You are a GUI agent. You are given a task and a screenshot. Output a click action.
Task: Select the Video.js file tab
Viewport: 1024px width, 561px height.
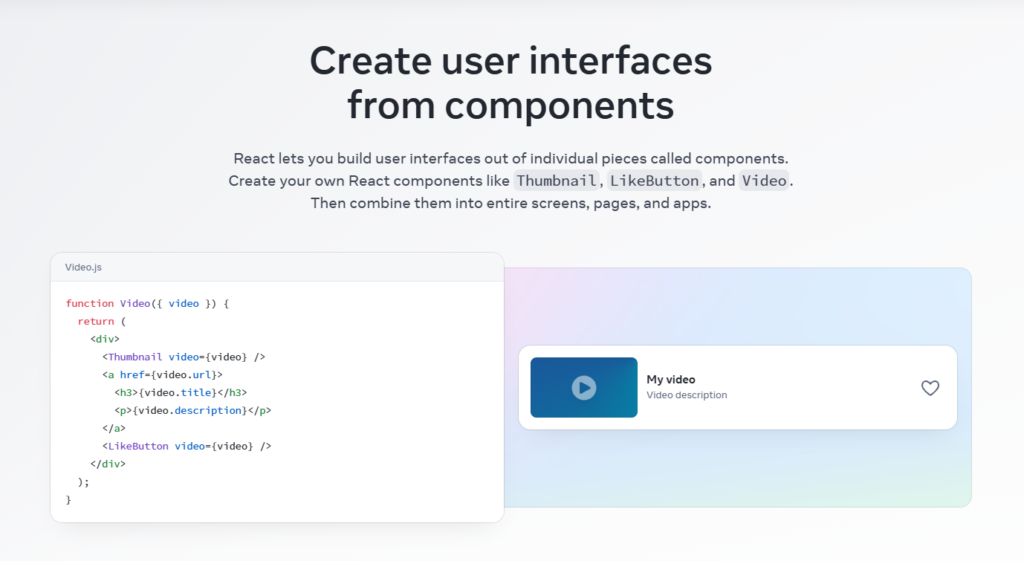tap(84, 267)
